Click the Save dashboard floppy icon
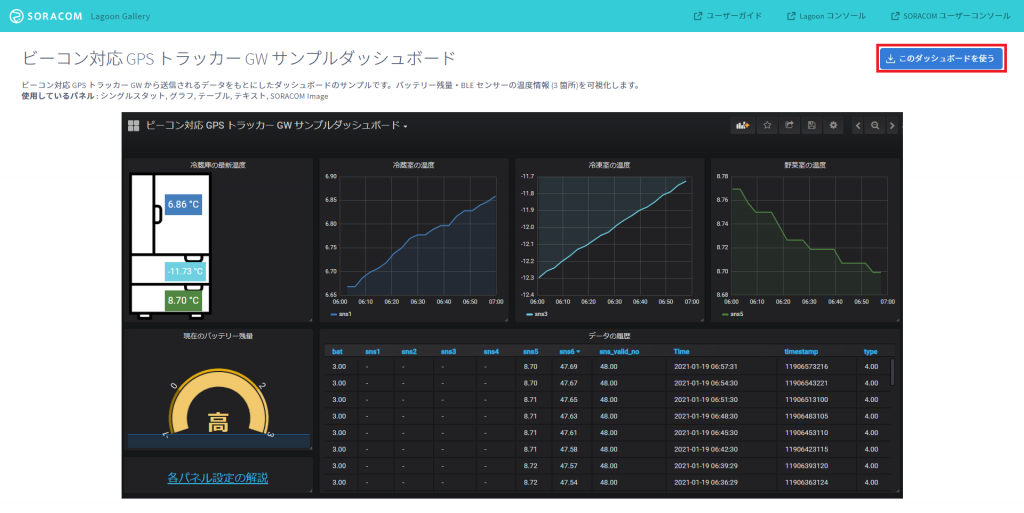This screenshot has height=513, width=1024. pyautogui.click(x=811, y=125)
